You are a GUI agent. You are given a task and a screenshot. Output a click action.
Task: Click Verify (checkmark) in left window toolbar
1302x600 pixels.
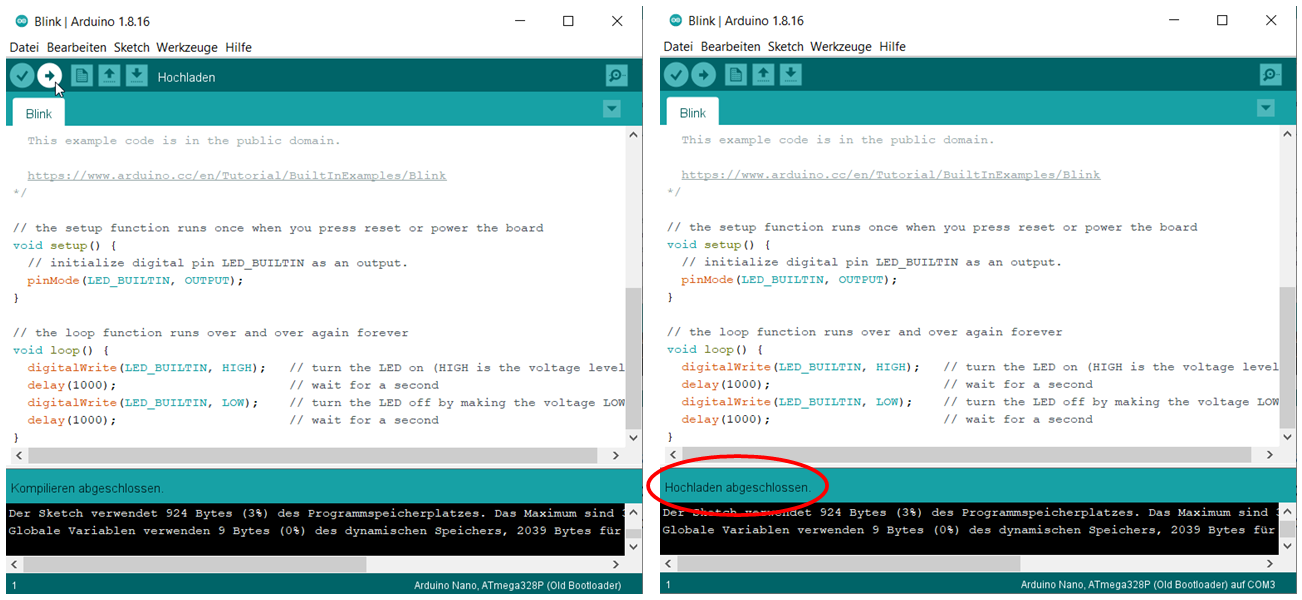click(21, 74)
